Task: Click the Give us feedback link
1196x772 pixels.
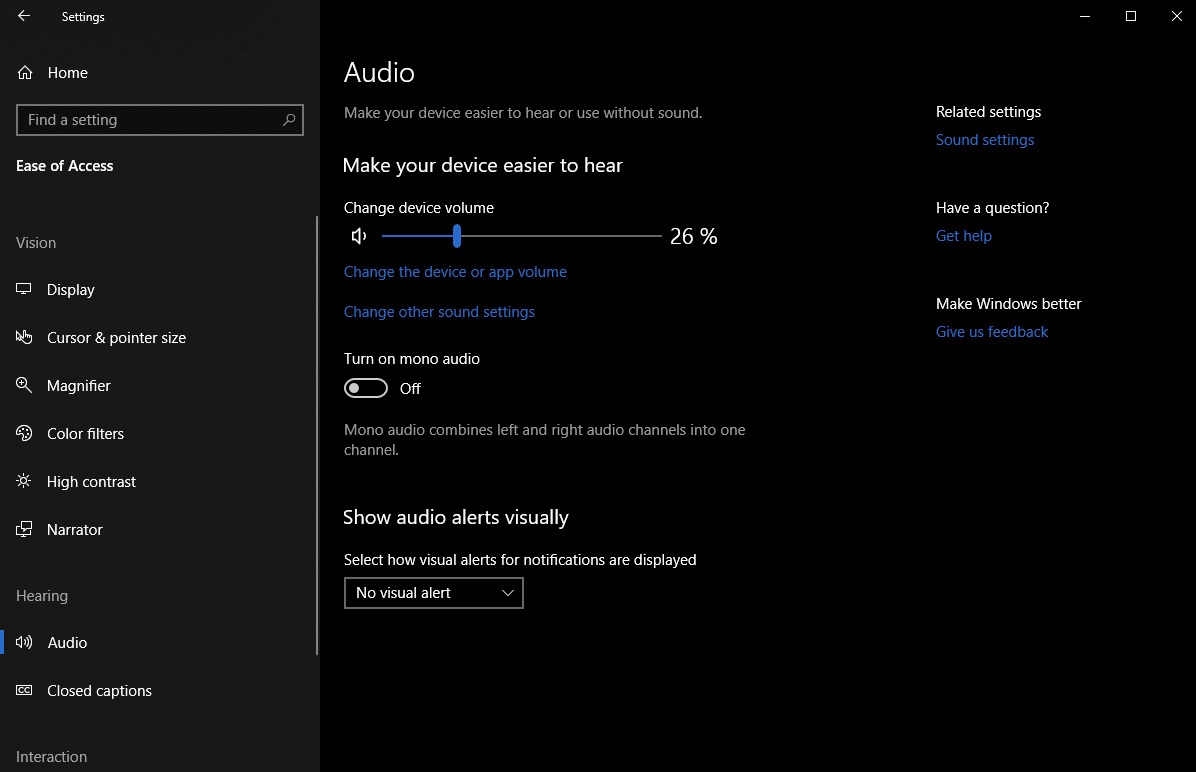Action: [992, 332]
